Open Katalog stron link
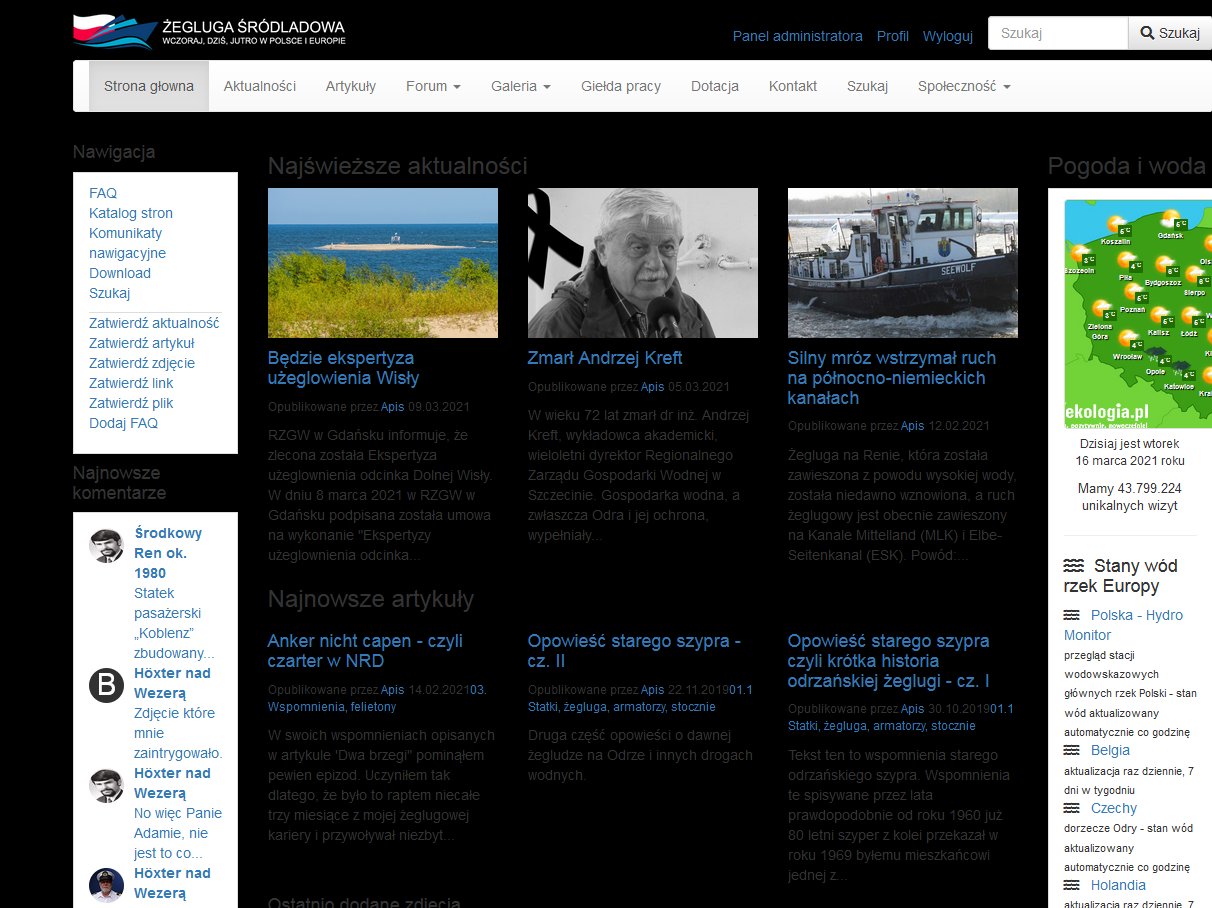The image size is (1212, 908). [x=131, y=213]
